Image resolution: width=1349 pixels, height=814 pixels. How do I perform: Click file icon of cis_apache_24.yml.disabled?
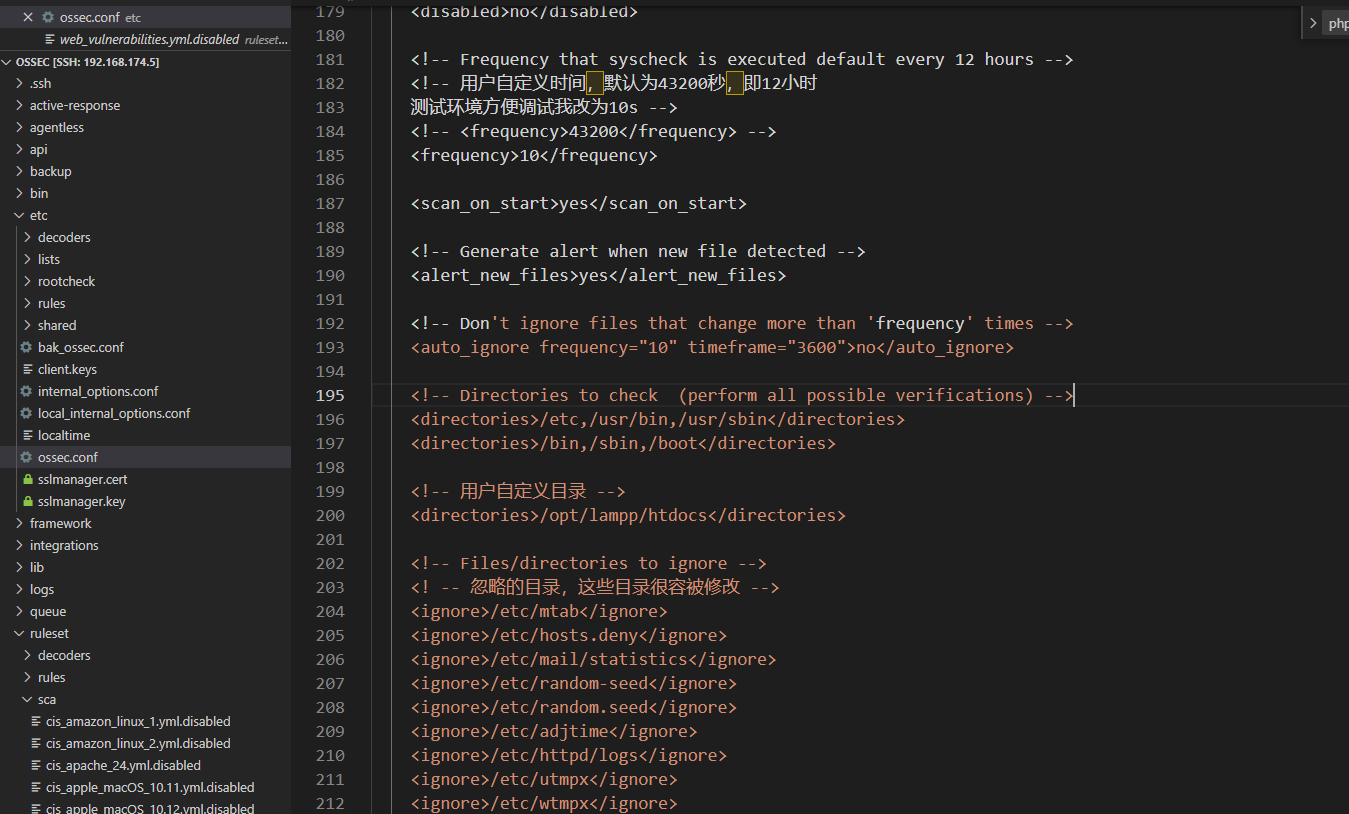coord(36,765)
